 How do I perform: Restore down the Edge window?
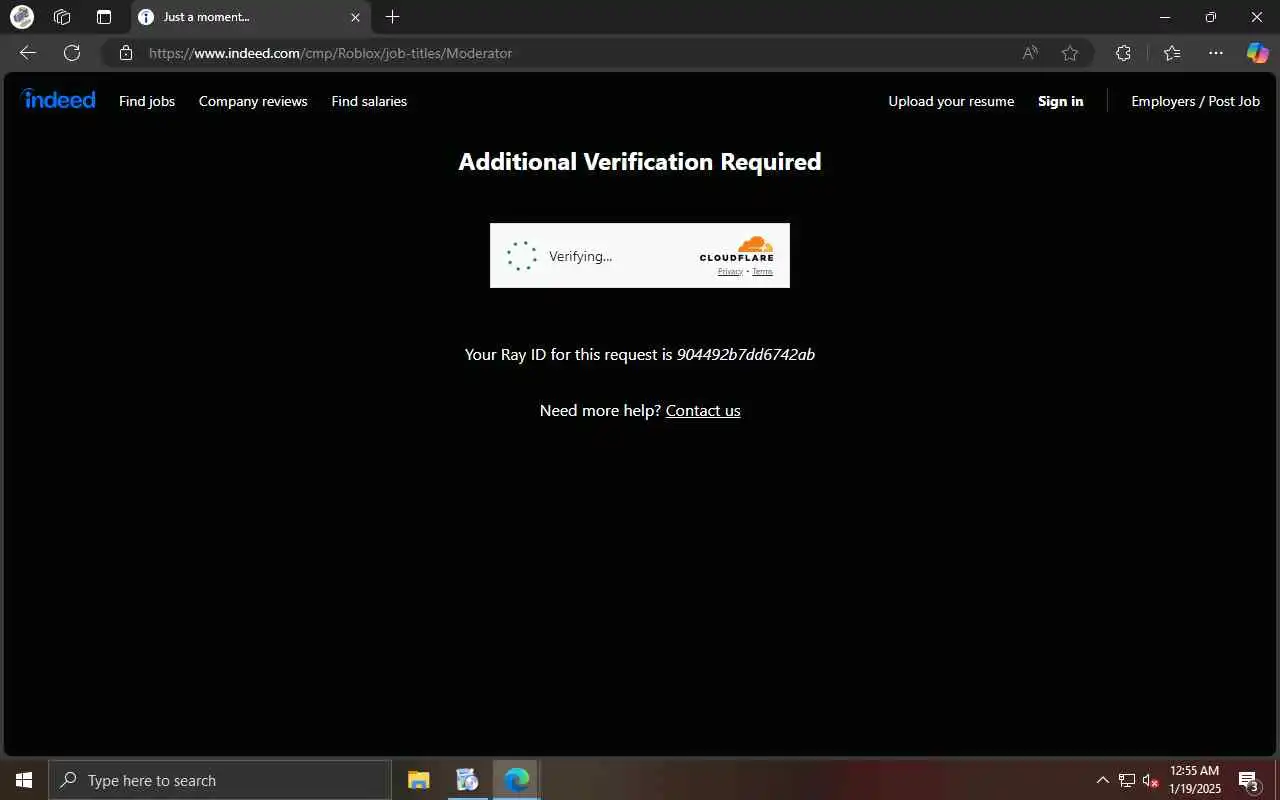pos(1211,17)
